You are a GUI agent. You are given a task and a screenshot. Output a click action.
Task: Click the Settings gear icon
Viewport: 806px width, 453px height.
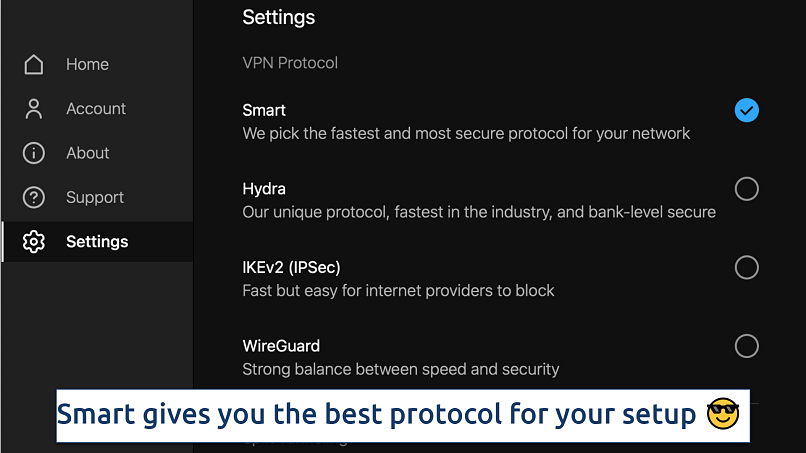pos(34,242)
